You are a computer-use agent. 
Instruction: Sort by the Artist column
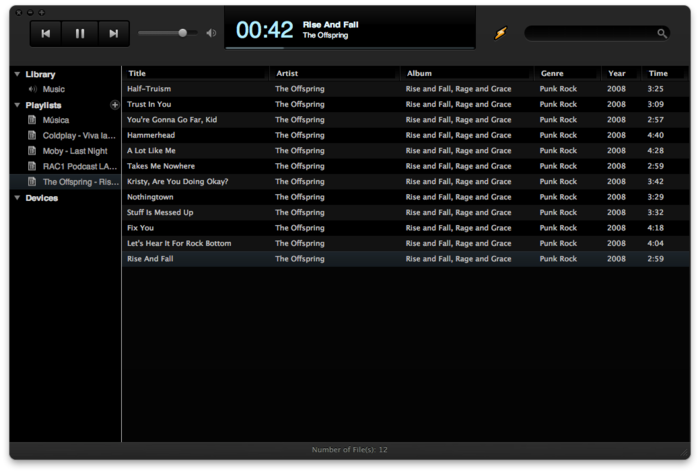coord(335,73)
